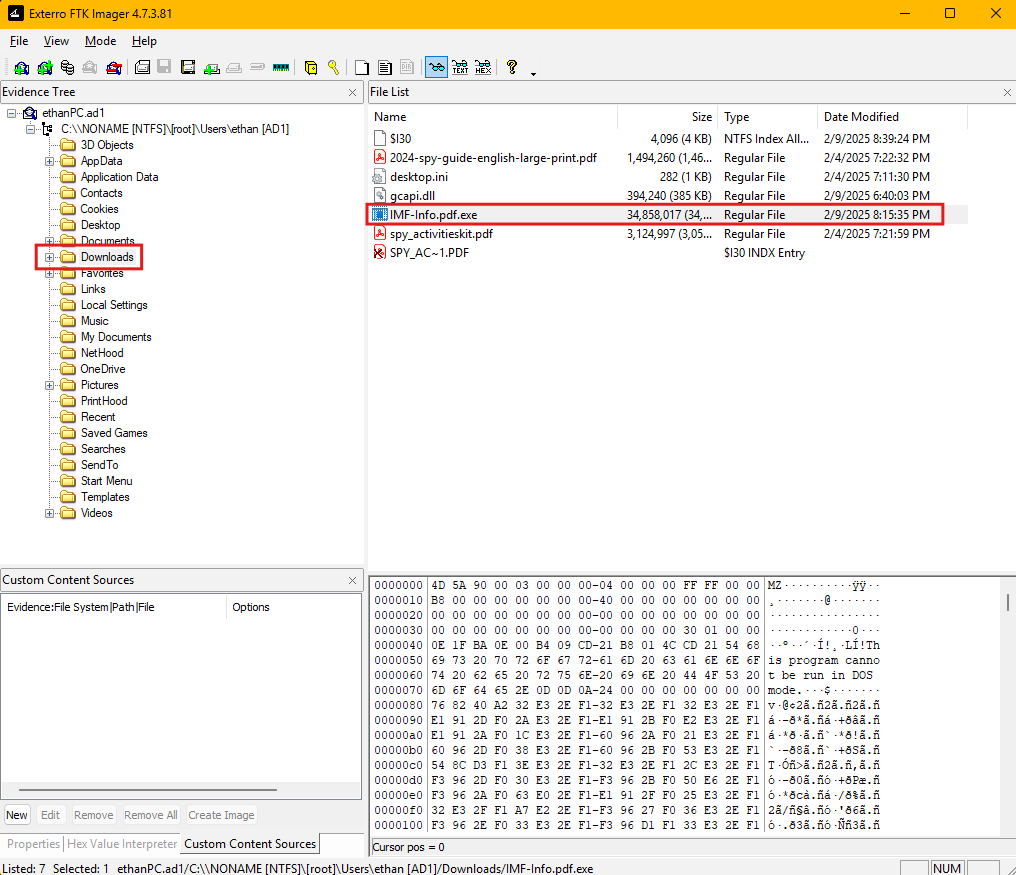
Task: Click the Remove All Evidence Items icon
Action: click(x=114, y=68)
